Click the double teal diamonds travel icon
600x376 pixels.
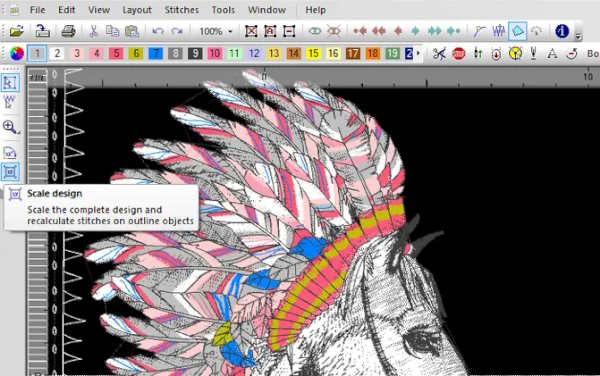[x=434, y=31]
